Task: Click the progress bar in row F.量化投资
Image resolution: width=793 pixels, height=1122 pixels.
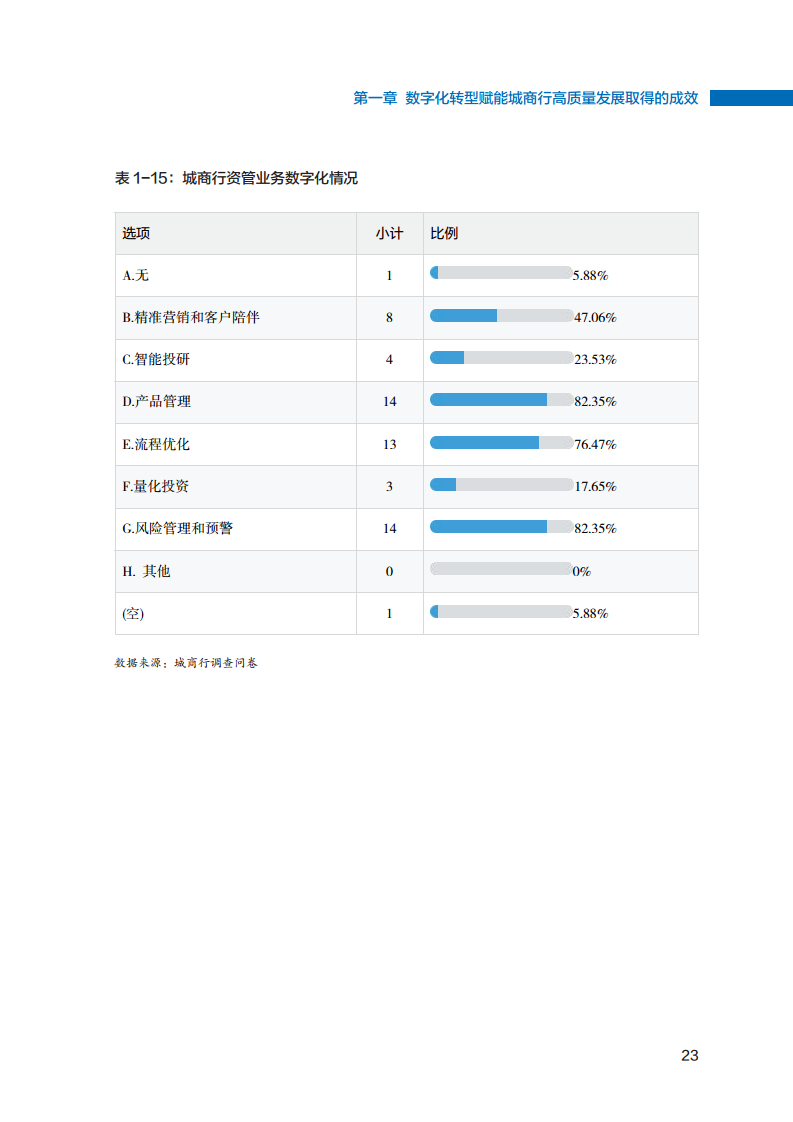Action: pyautogui.click(x=501, y=485)
